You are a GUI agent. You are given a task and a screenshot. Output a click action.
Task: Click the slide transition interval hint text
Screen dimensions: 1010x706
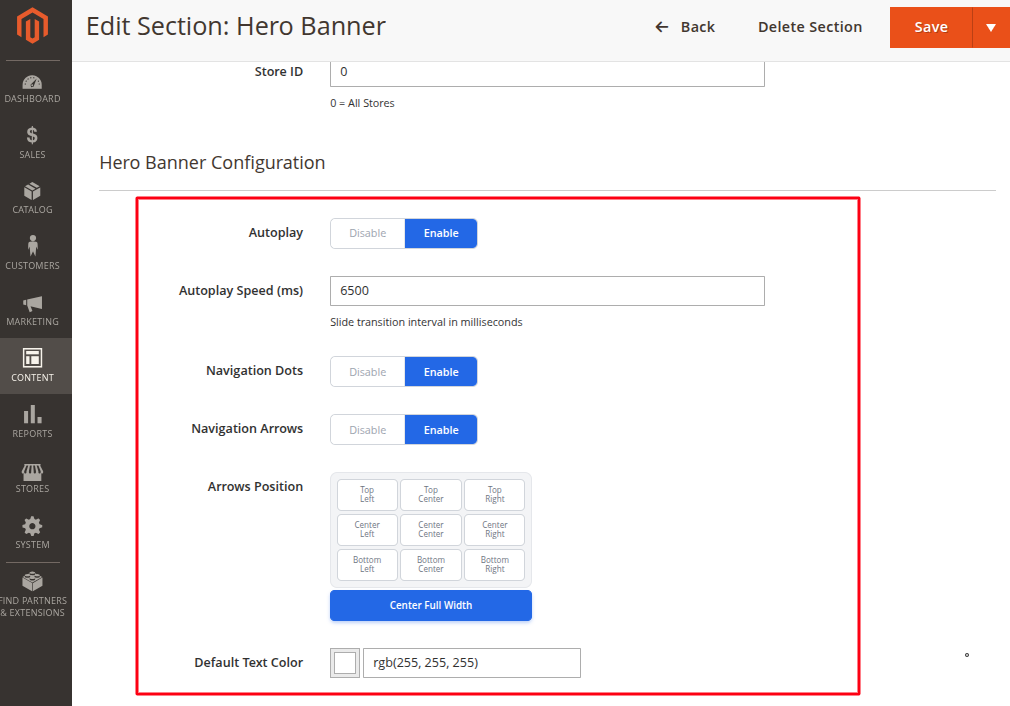[x=426, y=322]
